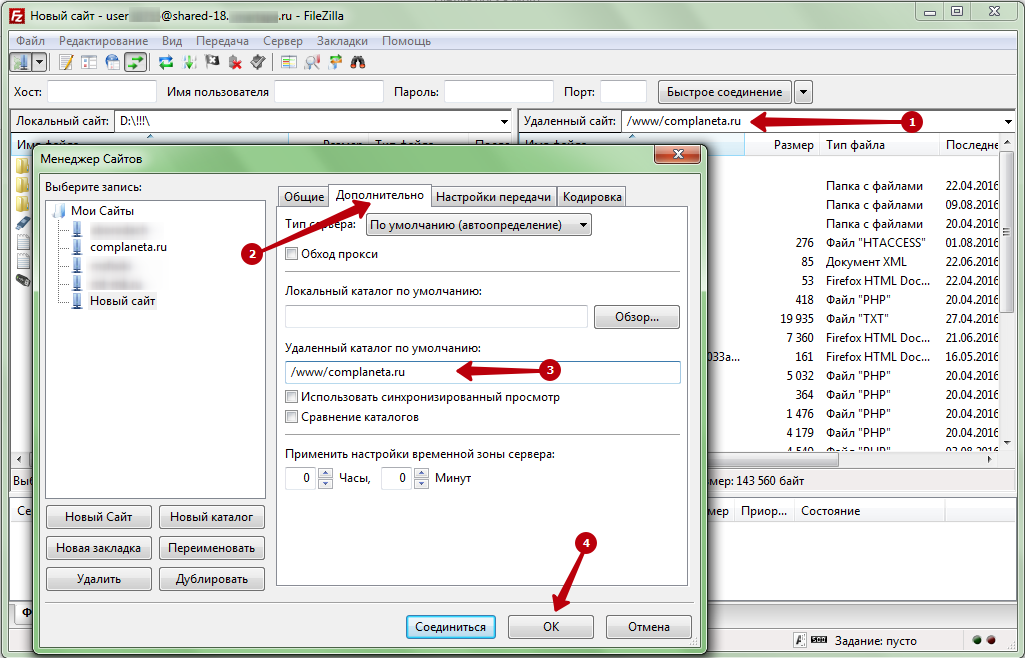Click the Переименовать button
The width and height of the screenshot is (1025, 658).
(212, 548)
